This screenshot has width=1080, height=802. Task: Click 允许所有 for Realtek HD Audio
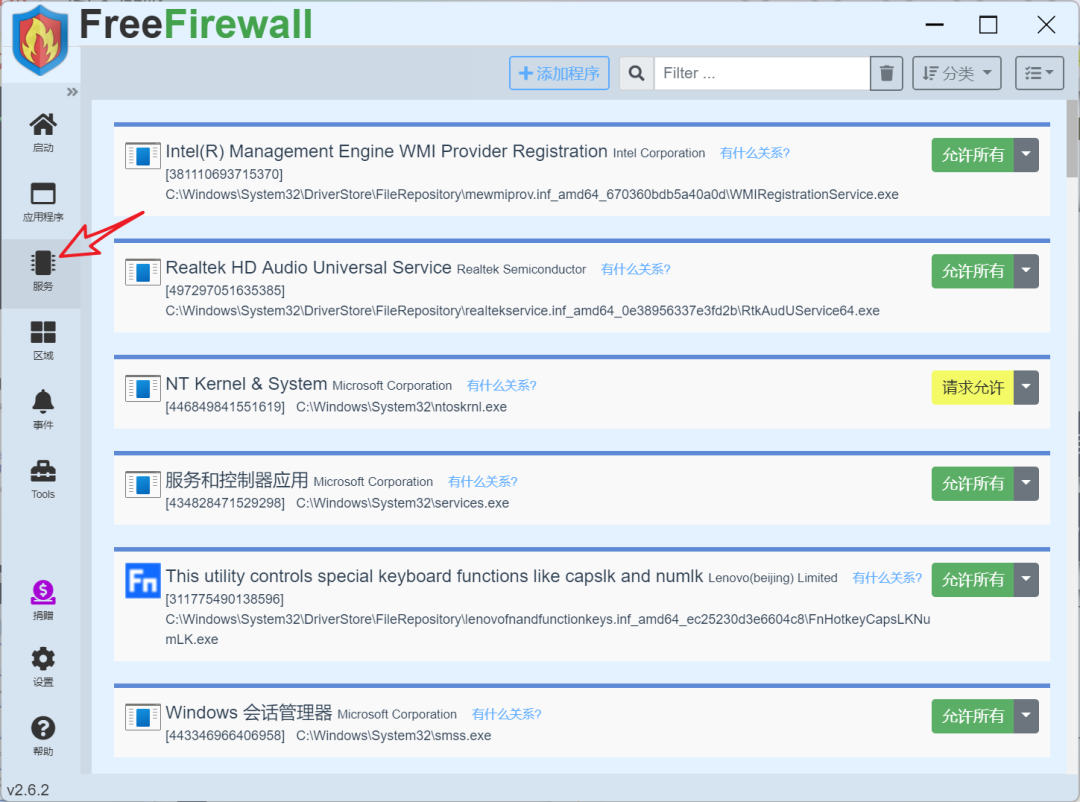pos(973,271)
